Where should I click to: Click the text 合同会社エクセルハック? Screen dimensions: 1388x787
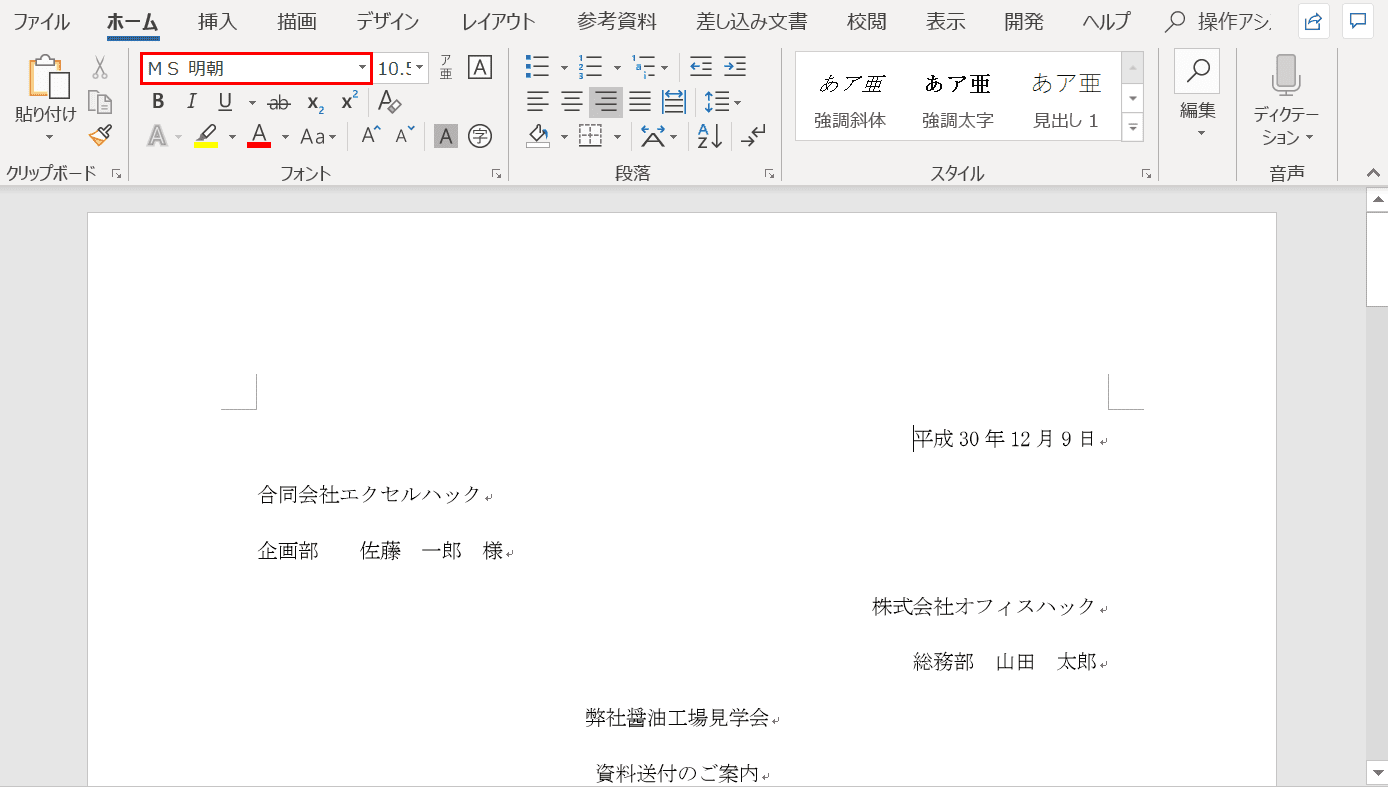(370, 494)
